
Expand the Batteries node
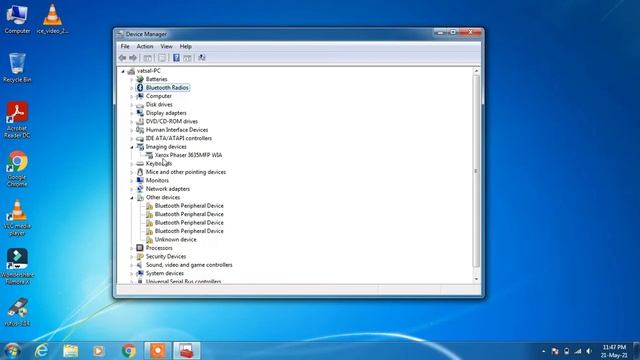coord(132,79)
